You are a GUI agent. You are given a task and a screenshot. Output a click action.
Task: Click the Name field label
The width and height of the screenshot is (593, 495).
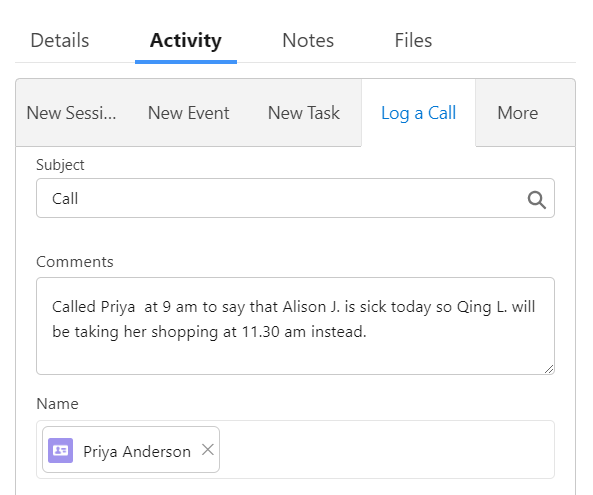[57, 404]
